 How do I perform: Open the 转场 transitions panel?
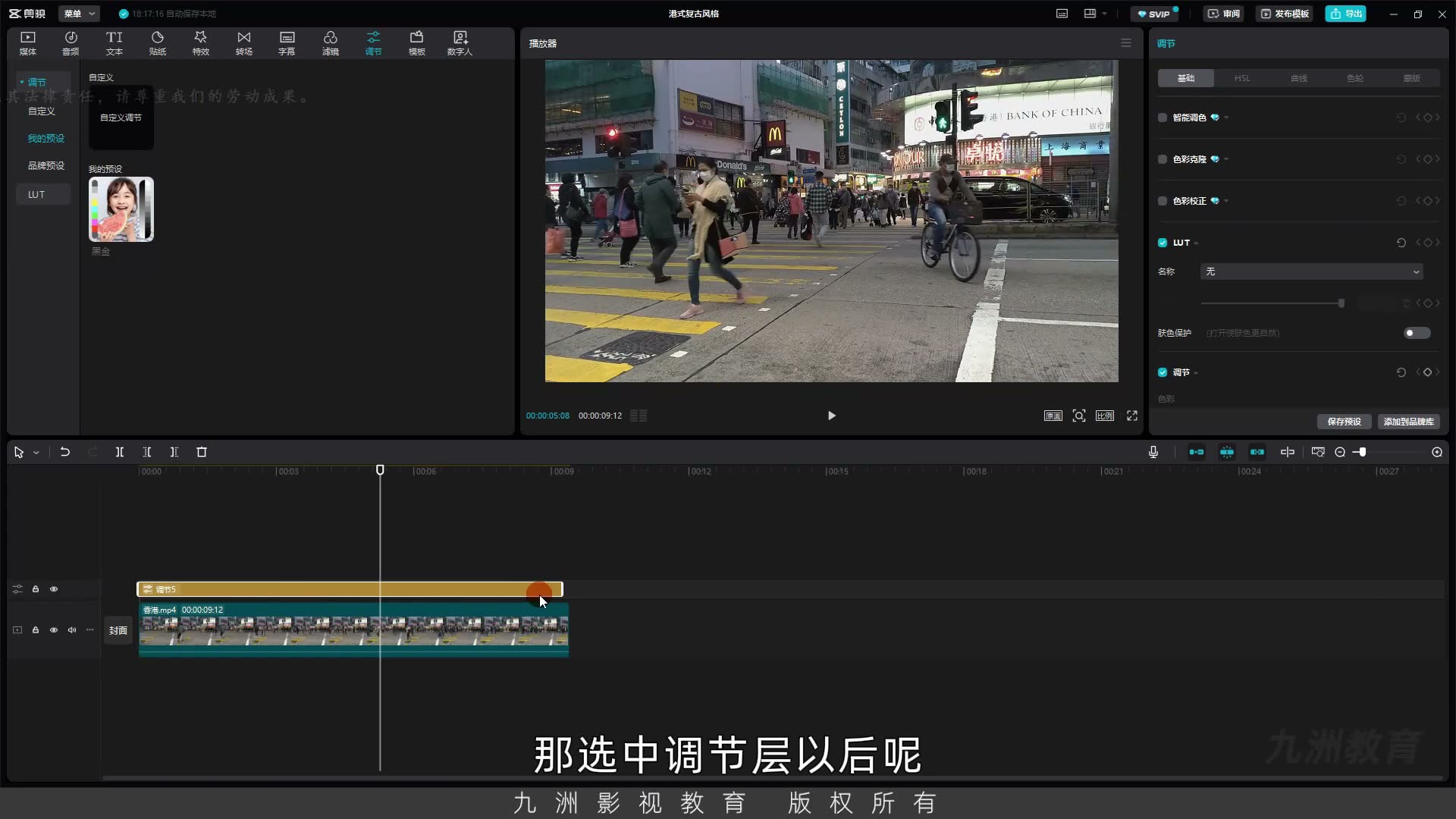click(x=244, y=43)
